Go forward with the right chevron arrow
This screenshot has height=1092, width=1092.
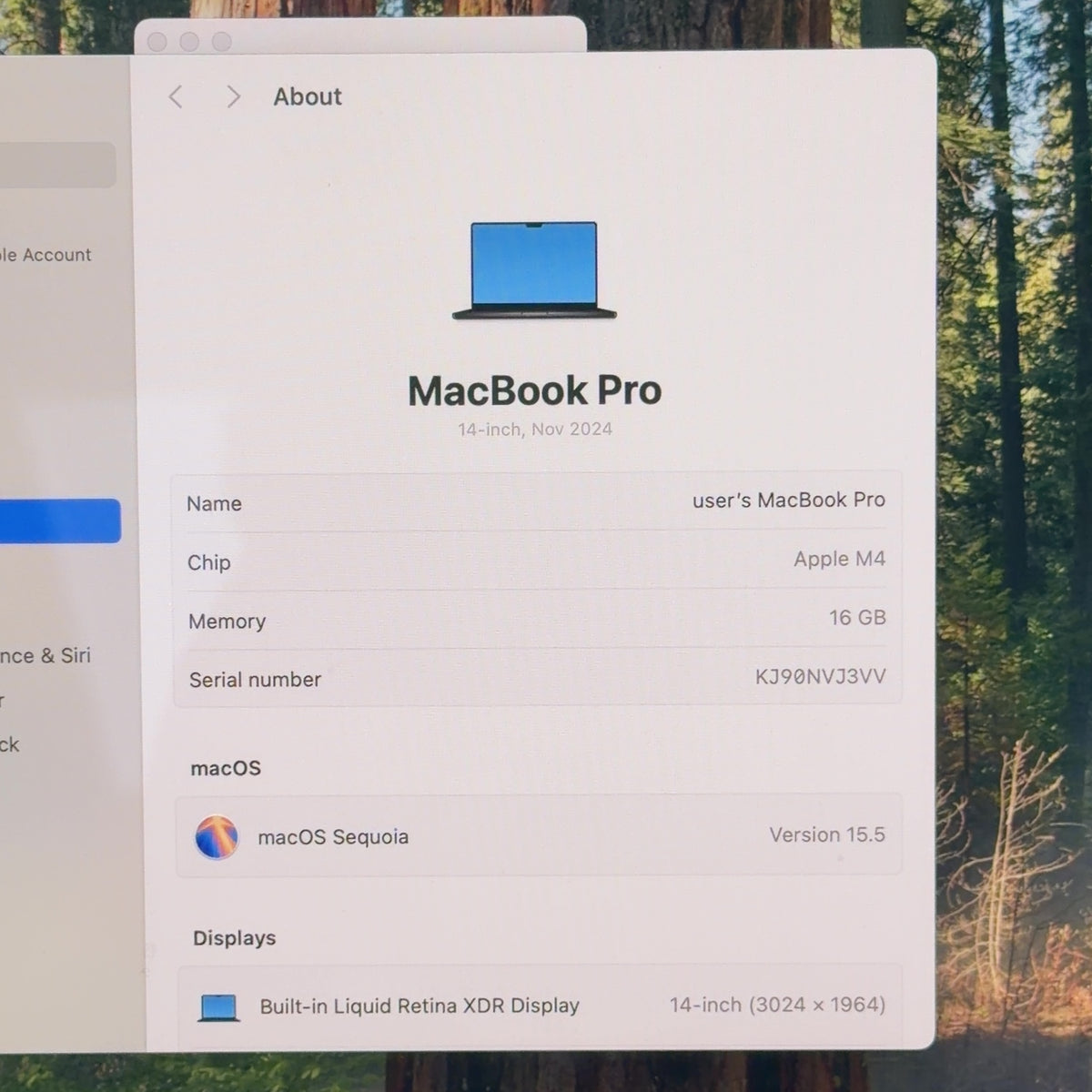[234, 96]
